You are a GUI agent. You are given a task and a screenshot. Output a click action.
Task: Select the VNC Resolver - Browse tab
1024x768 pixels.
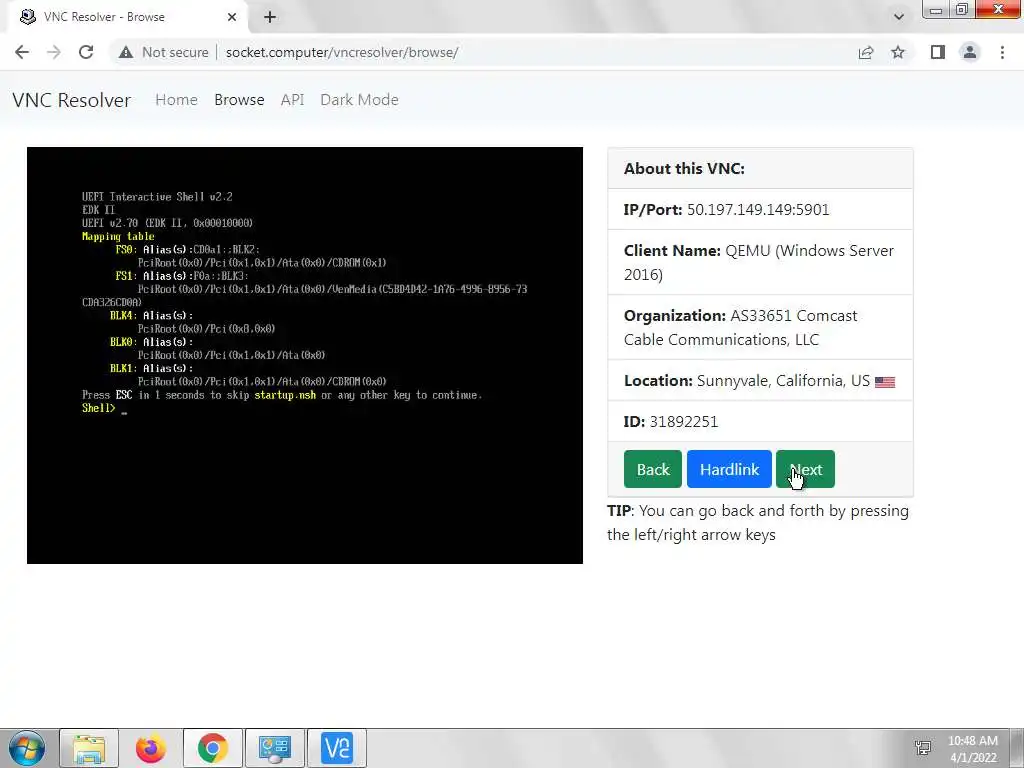(x=127, y=17)
